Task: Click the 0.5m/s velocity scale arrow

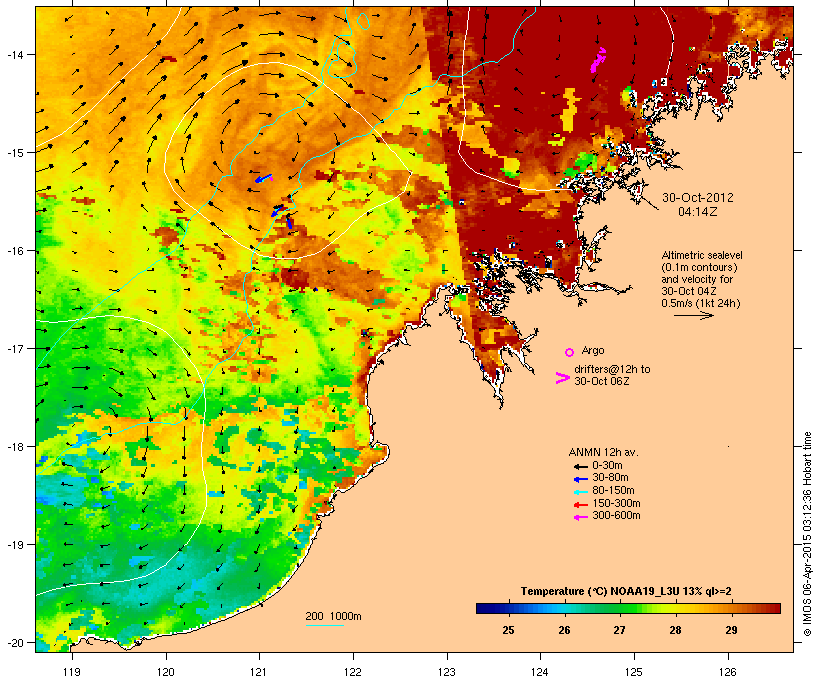Action: (x=693, y=315)
